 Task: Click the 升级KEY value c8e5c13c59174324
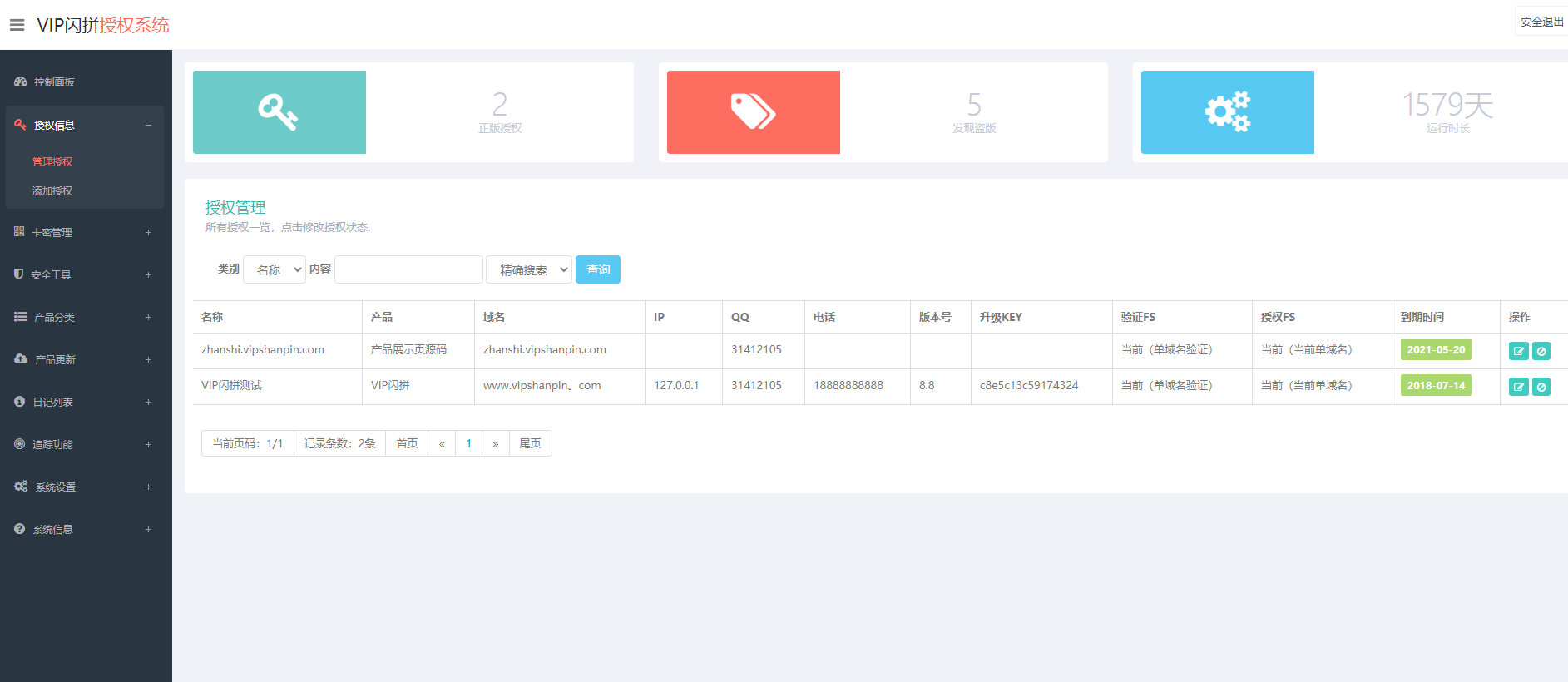[x=1029, y=385]
